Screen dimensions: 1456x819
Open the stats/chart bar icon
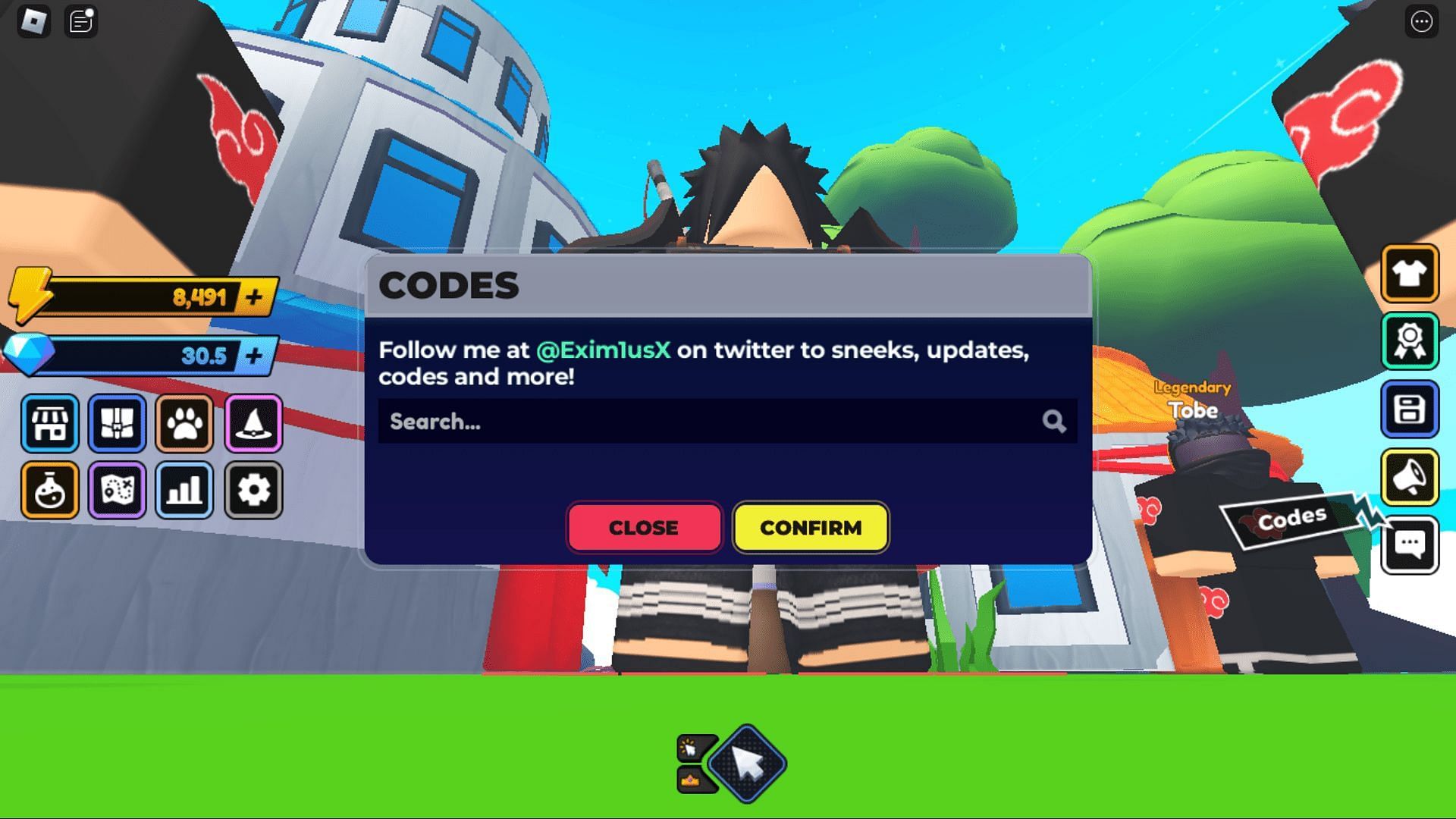click(184, 489)
